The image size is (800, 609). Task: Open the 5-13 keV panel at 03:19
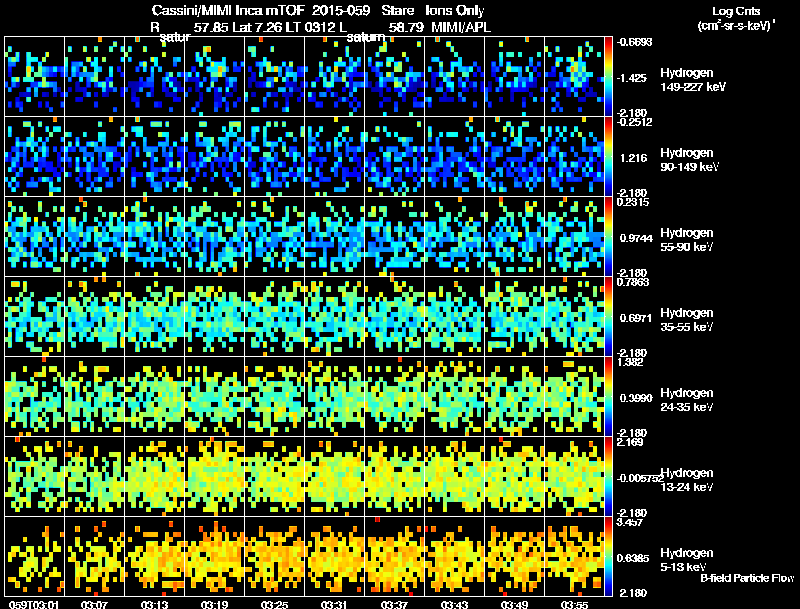click(x=215, y=557)
